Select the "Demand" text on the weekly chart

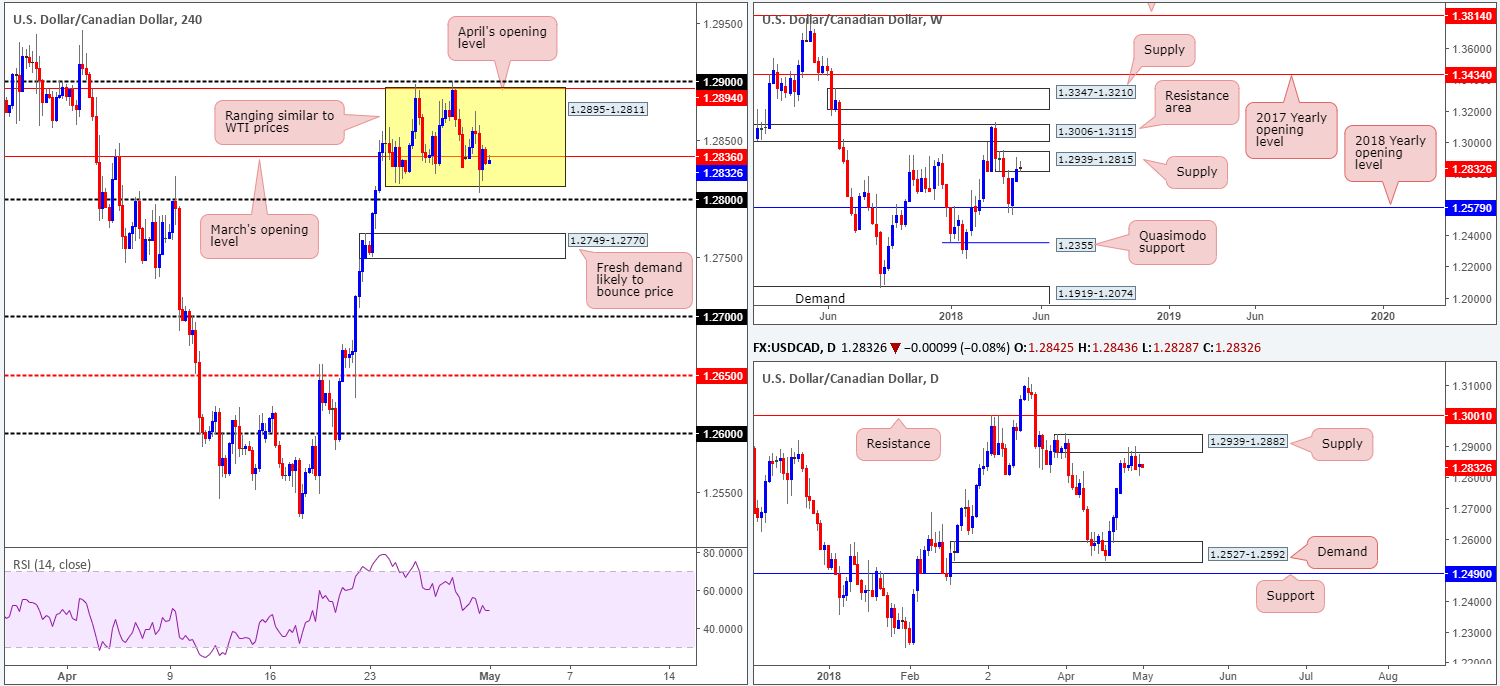pos(820,298)
